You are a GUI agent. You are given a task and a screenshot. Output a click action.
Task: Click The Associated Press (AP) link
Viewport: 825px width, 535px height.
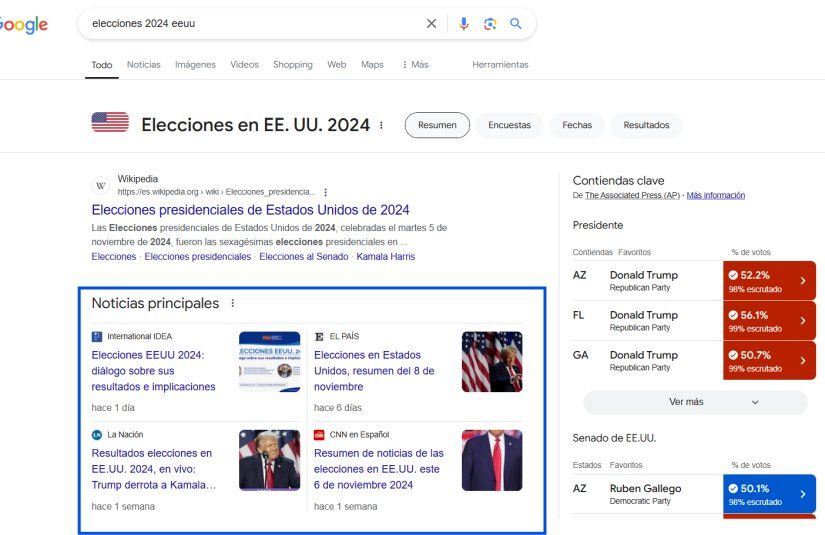pyautogui.click(x=632, y=196)
